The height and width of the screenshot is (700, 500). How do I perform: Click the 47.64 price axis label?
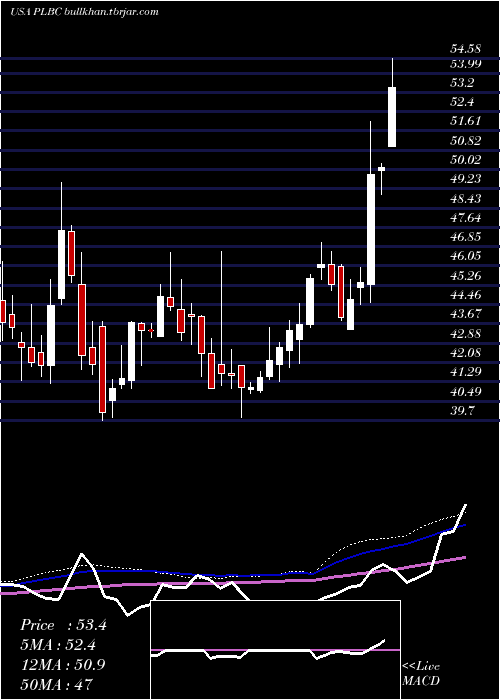click(465, 218)
